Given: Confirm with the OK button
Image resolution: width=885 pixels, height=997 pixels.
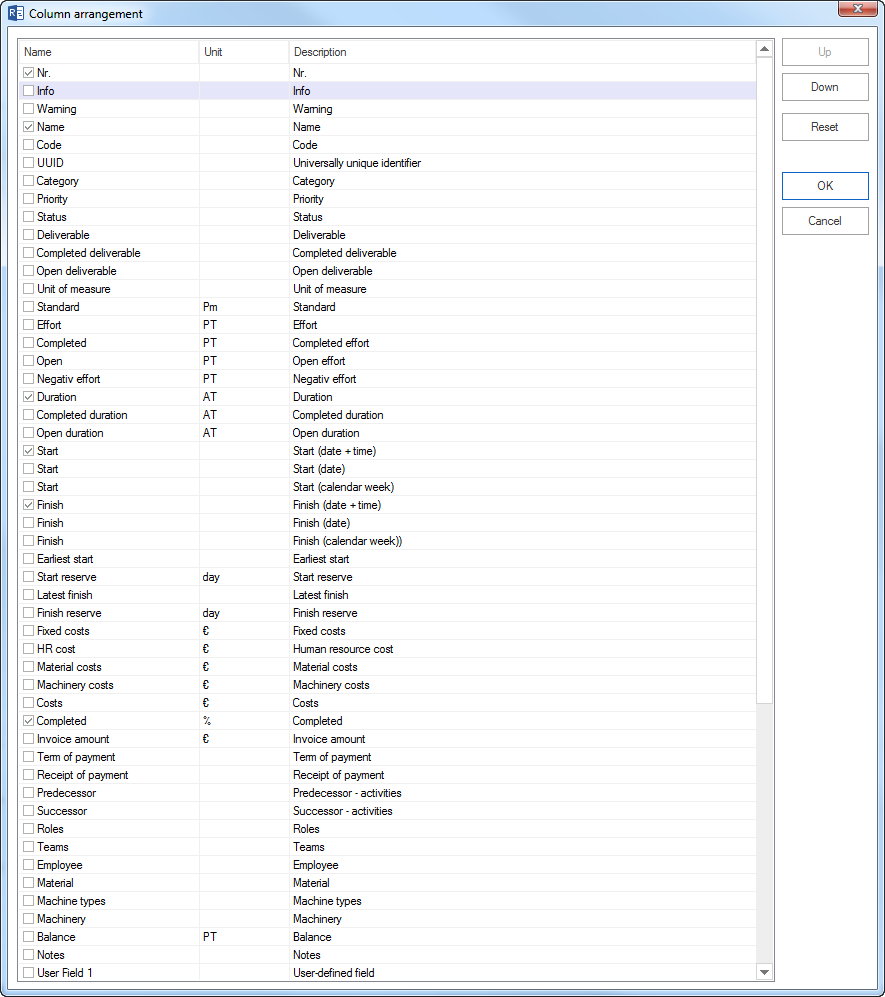Looking at the screenshot, I should 825,186.
